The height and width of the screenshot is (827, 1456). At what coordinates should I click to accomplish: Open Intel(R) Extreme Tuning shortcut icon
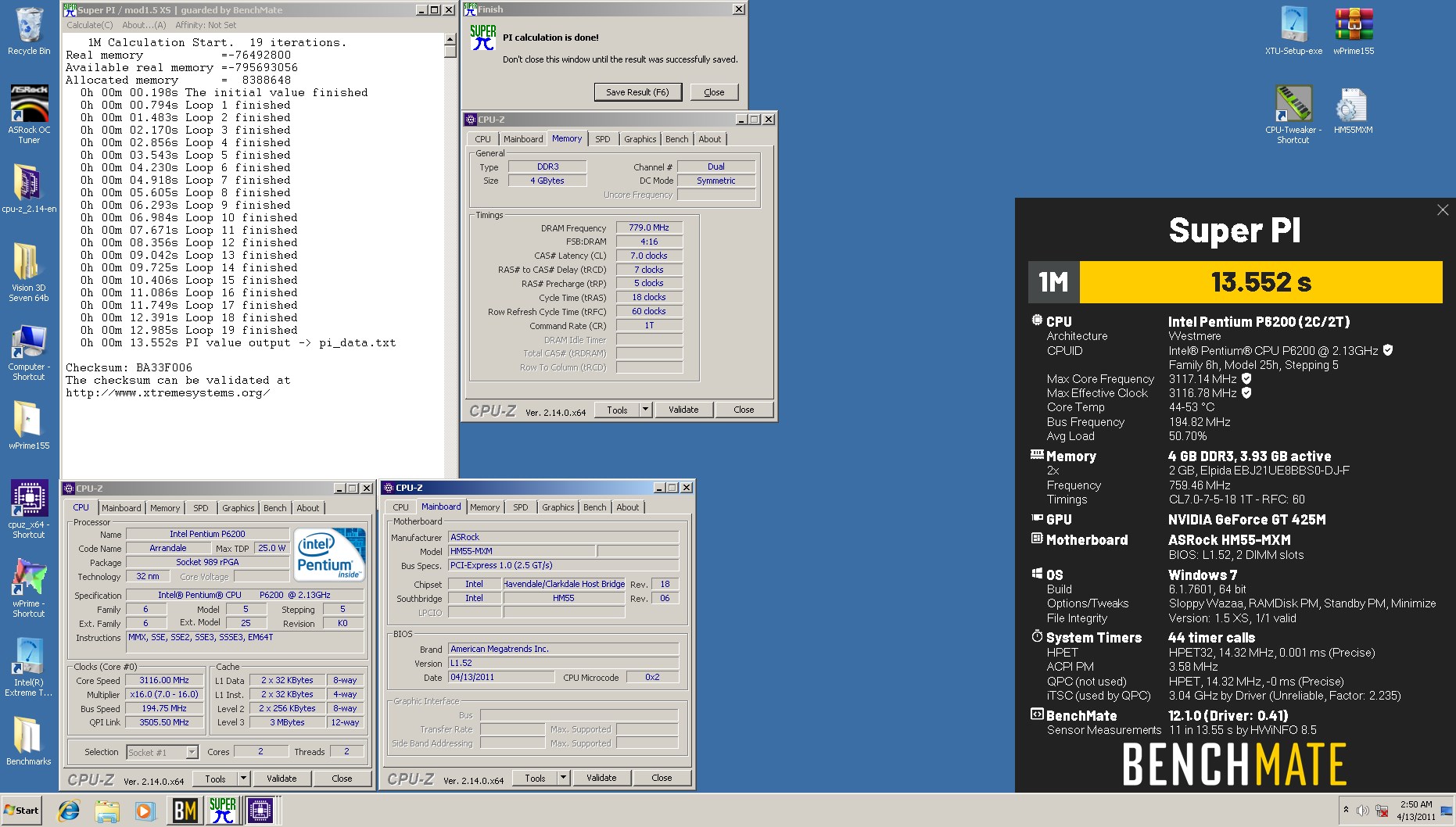pyautogui.click(x=29, y=667)
